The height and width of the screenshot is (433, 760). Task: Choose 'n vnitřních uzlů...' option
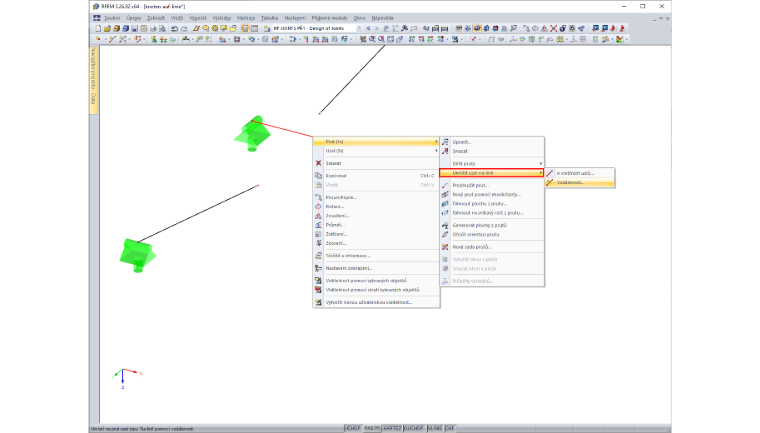(580, 173)
